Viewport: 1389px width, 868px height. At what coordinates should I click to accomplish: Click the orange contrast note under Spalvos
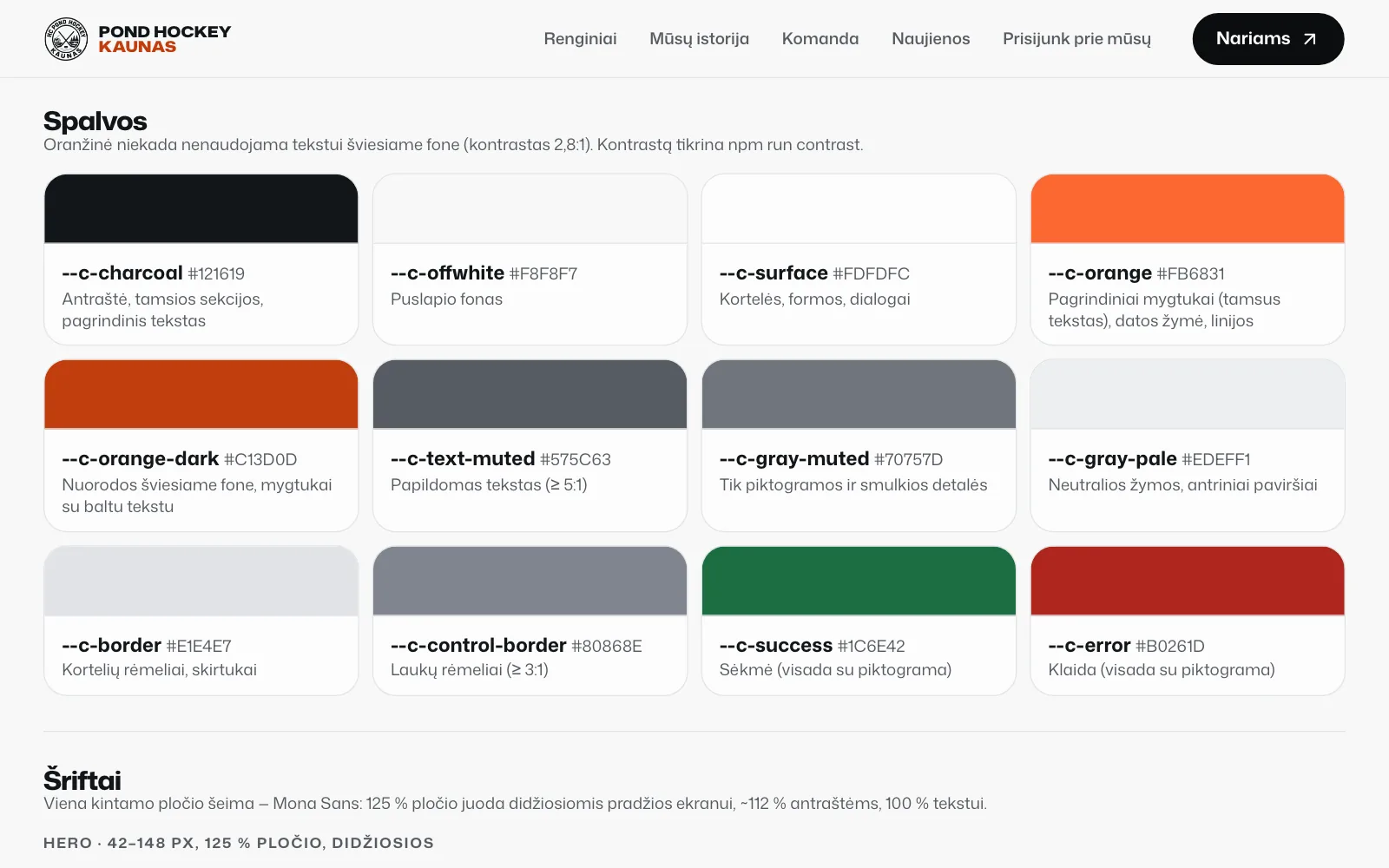pos(453,145)
